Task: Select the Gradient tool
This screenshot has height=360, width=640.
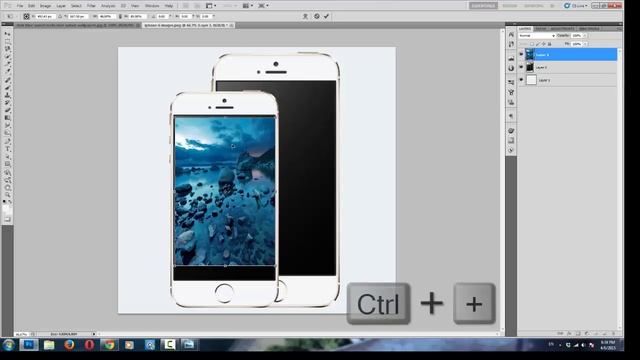Action: click(x=7, y=118)
